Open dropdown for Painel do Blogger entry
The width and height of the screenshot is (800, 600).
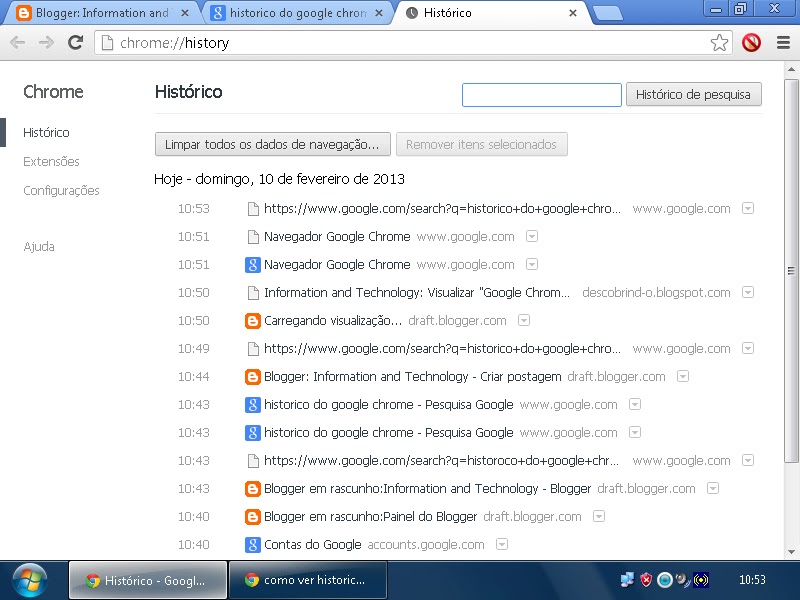(599, 516)
